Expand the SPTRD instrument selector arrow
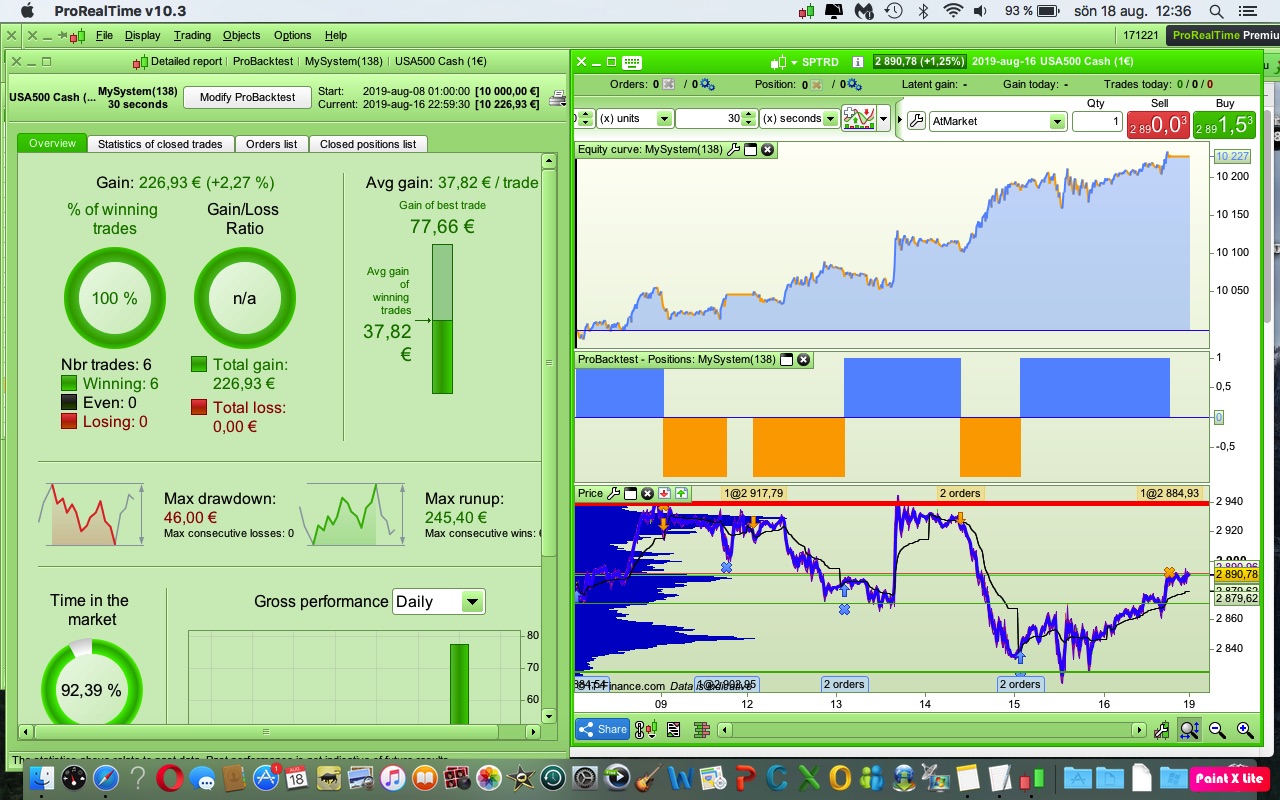Image resolution: width=1280 pixels, height=800 pixels. tap(793, 62)
